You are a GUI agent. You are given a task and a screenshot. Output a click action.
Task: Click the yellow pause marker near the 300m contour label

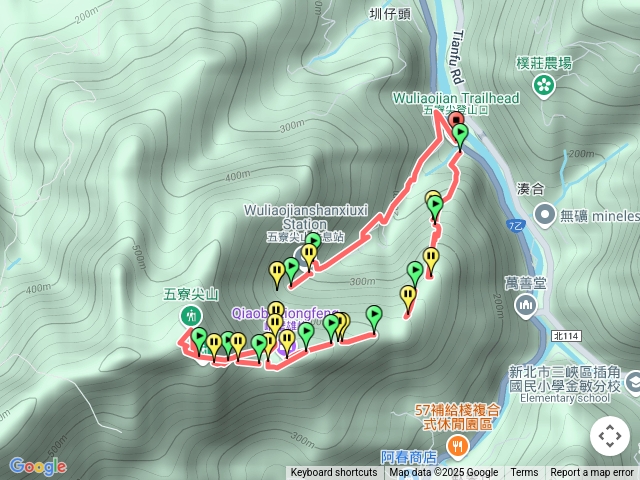click(408, 296)
